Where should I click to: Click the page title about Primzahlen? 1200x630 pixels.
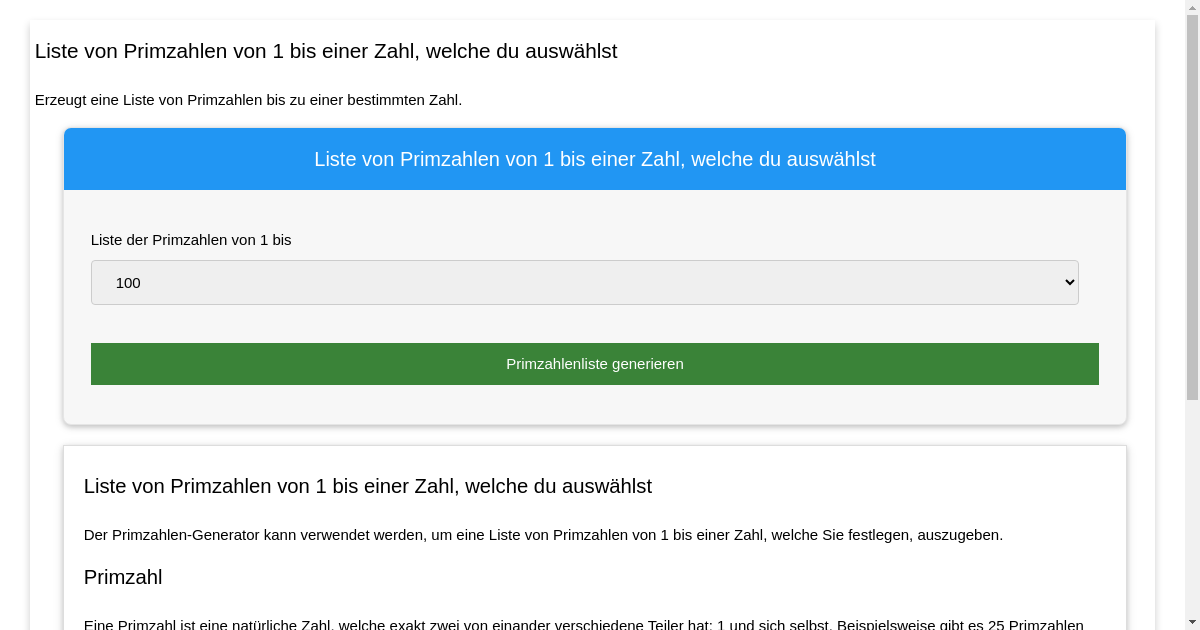coord(326,51)
